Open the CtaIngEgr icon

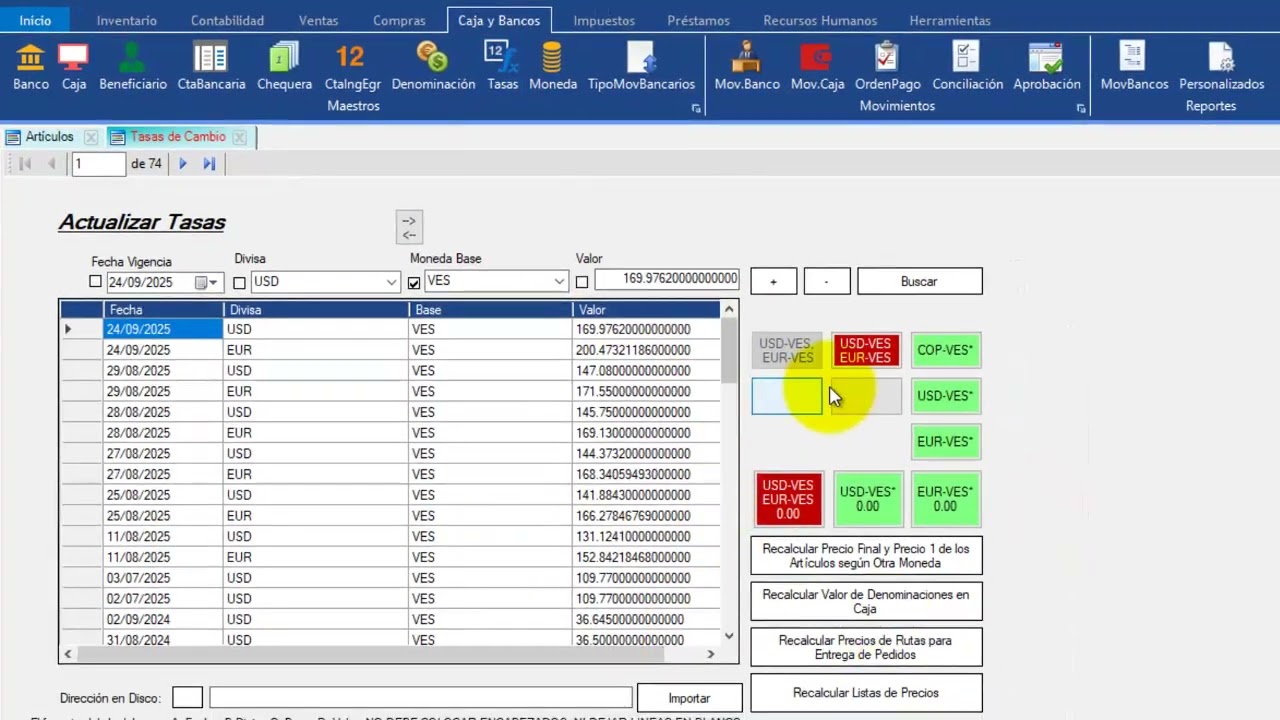(x=353, y=66)
